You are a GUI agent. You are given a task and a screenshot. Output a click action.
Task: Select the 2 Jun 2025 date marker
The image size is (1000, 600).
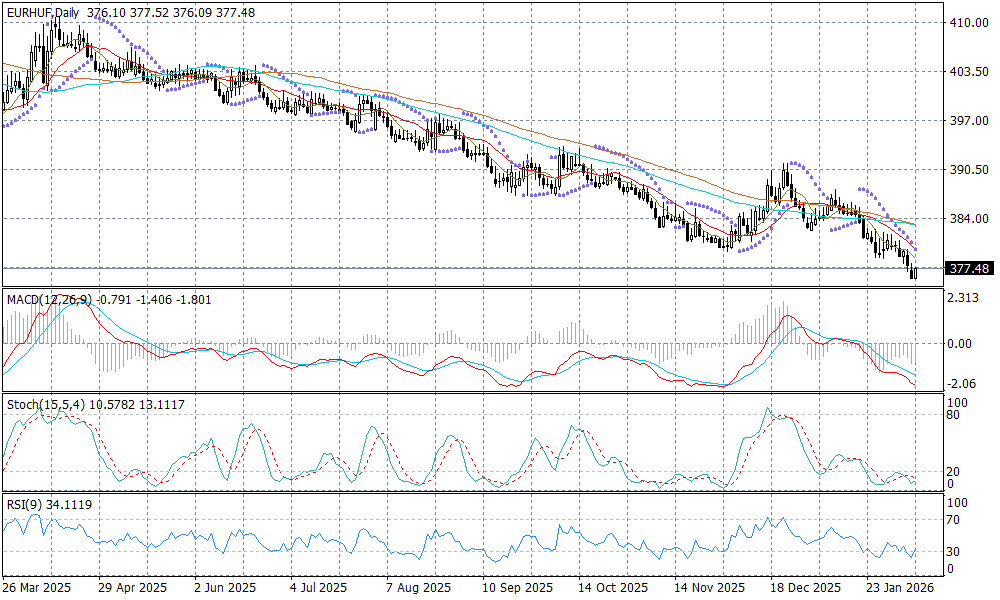click(225, 589)
